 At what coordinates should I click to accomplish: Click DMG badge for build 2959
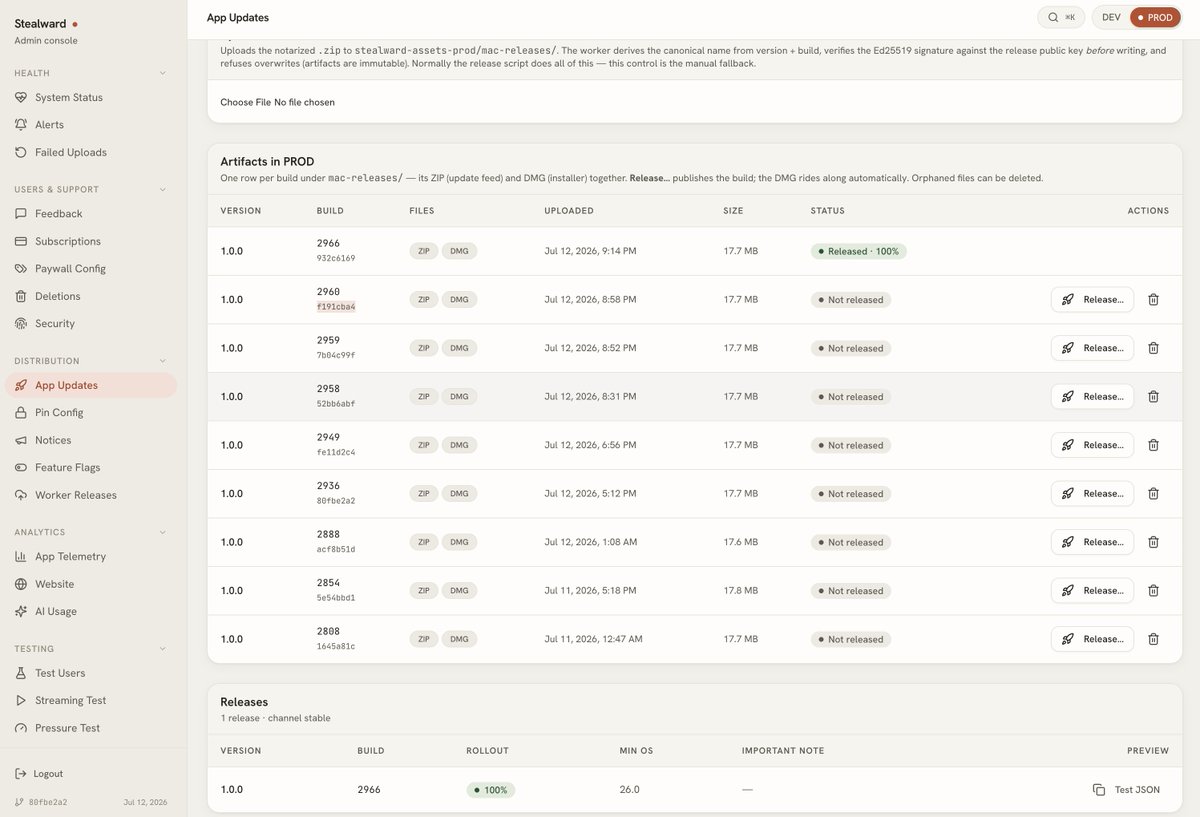(459, 348)
